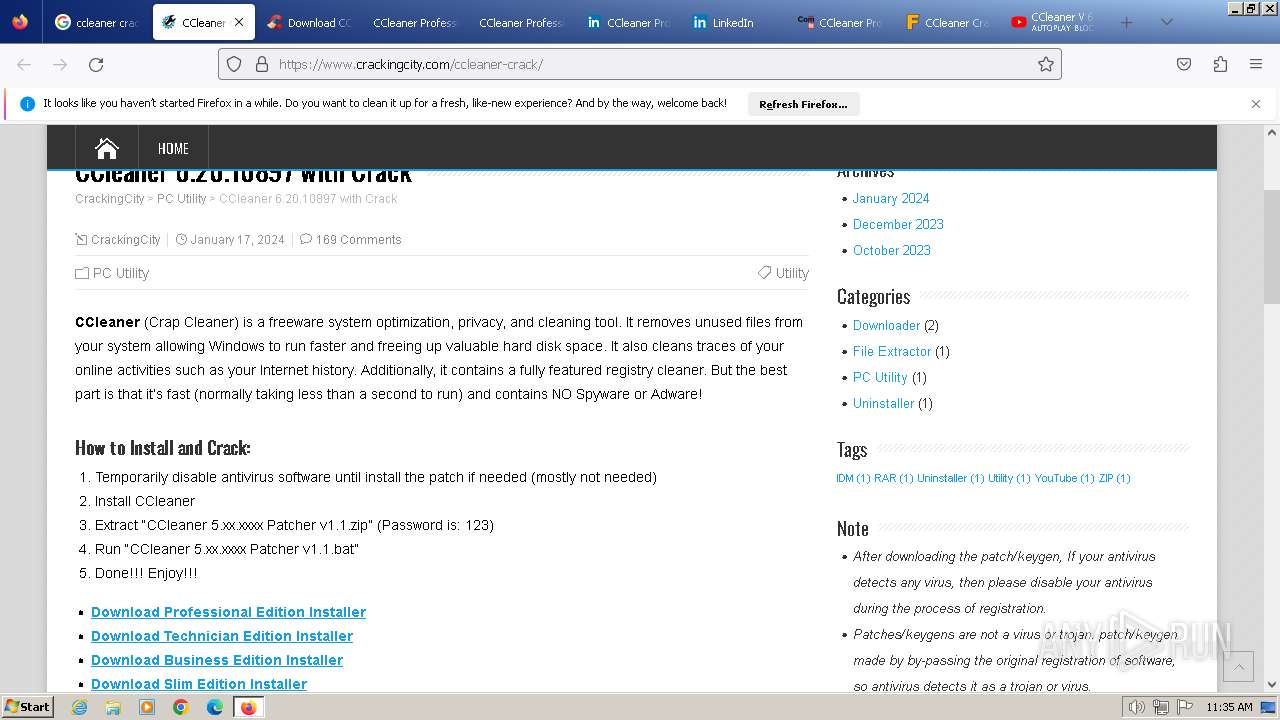Dismiss the Refresh Firefox notification bar
1280x720 pixels.
pos(1256,103)
